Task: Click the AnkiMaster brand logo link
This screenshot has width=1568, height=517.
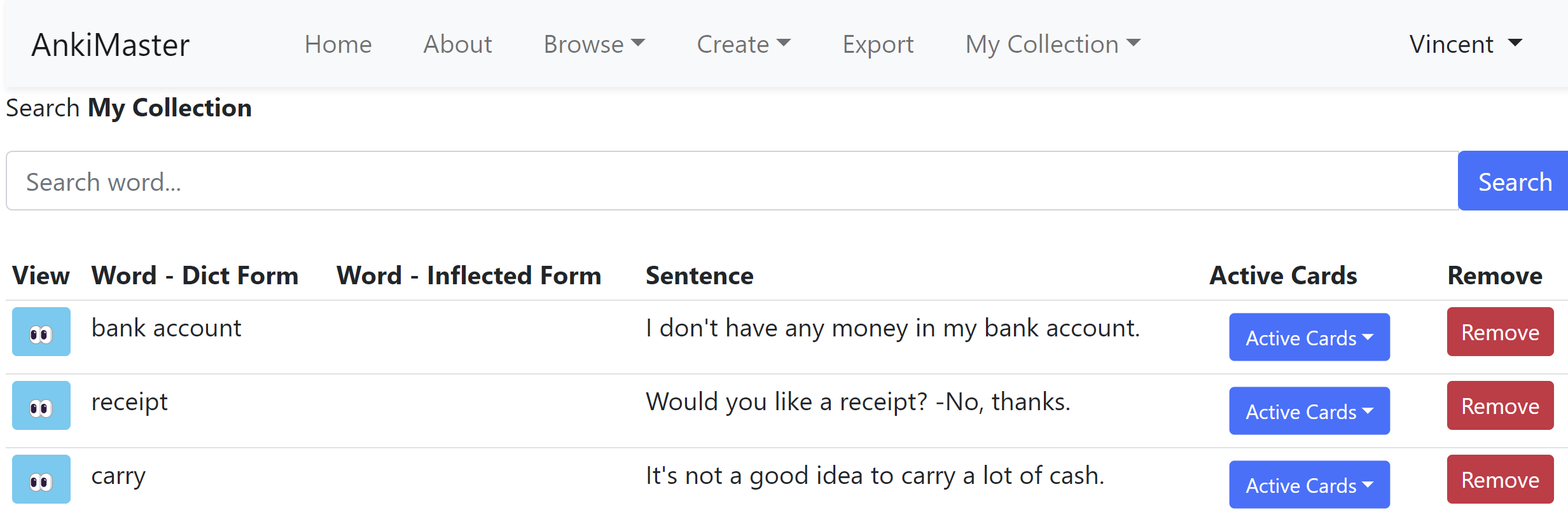Action: (111, 45)
